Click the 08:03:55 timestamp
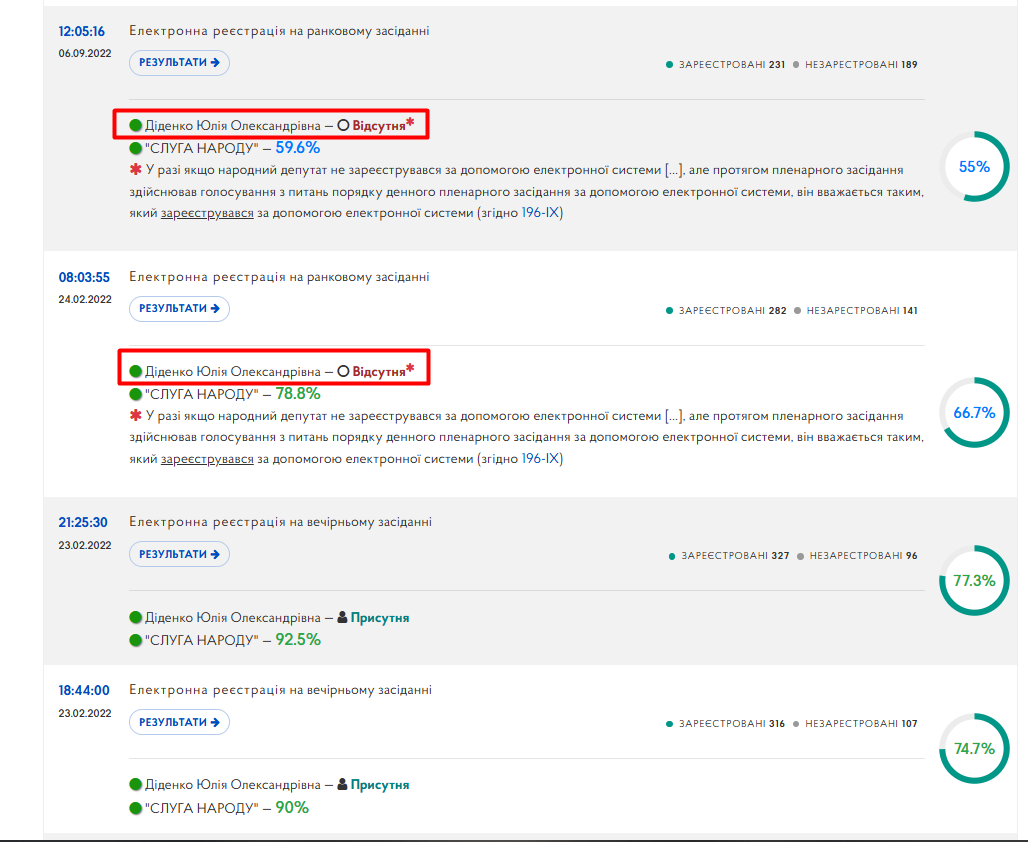Viewport: 1028px width, 842px height. (x=84, y=277)
